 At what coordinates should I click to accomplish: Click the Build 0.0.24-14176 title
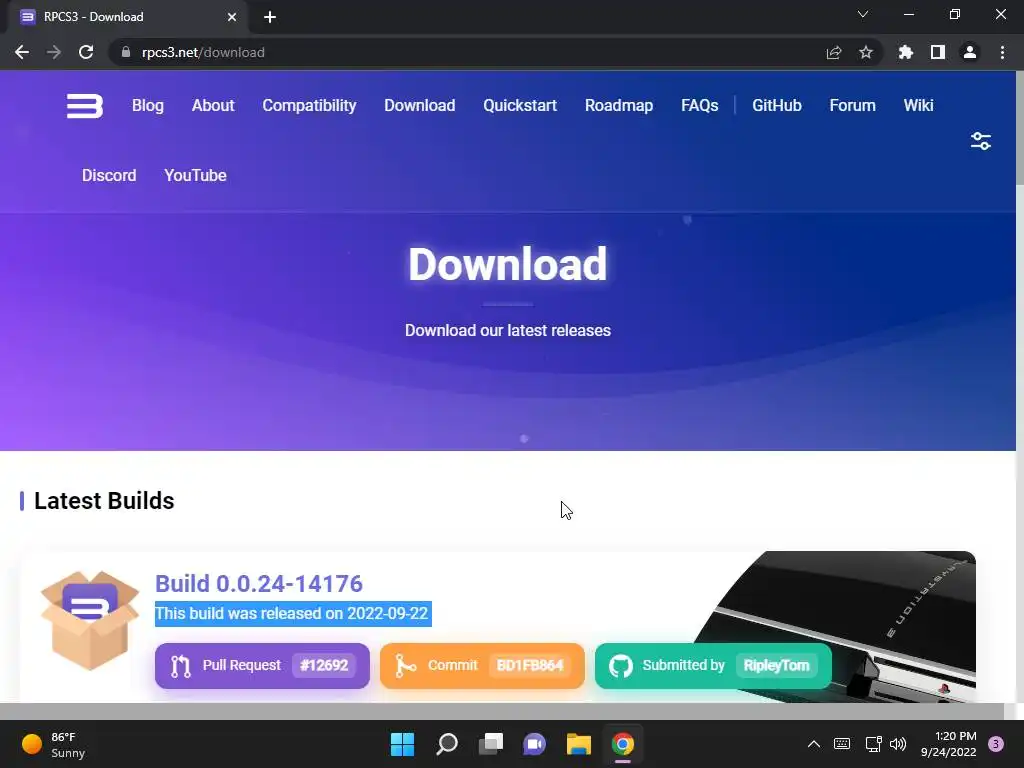259,583
